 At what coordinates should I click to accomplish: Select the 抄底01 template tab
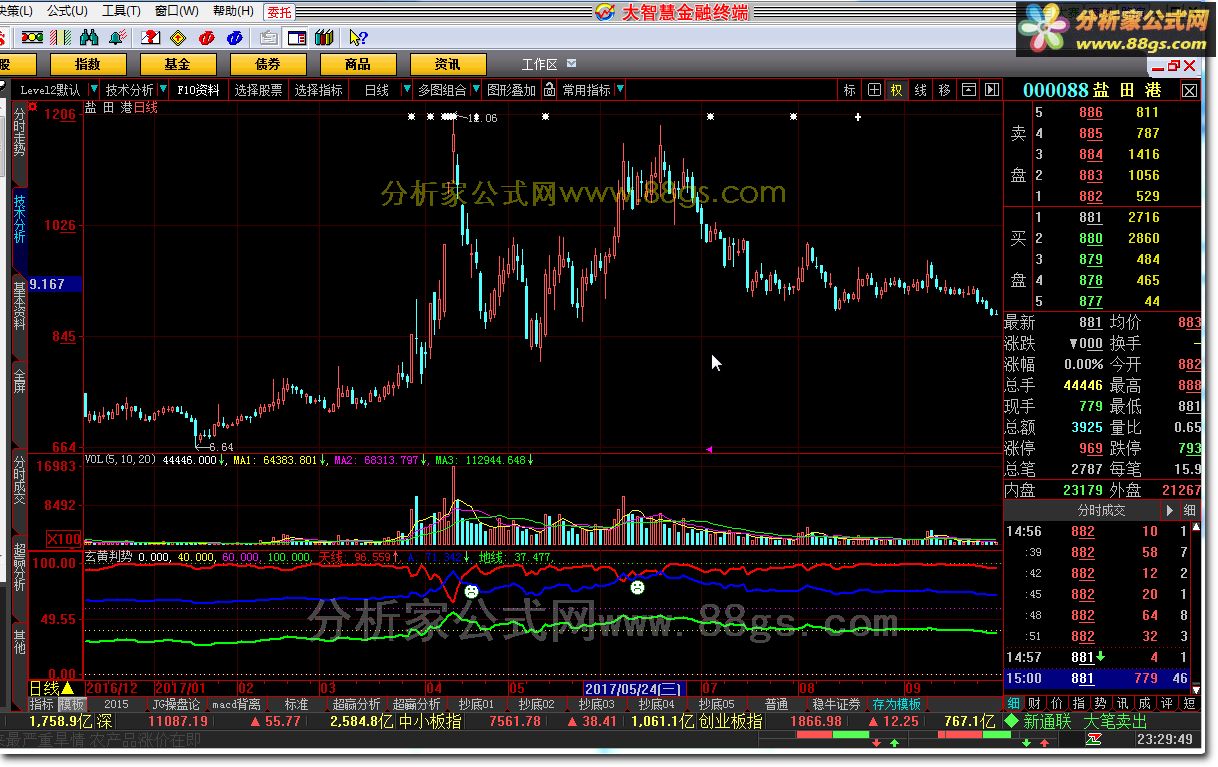pyautogui.click(x=477, y=704)
